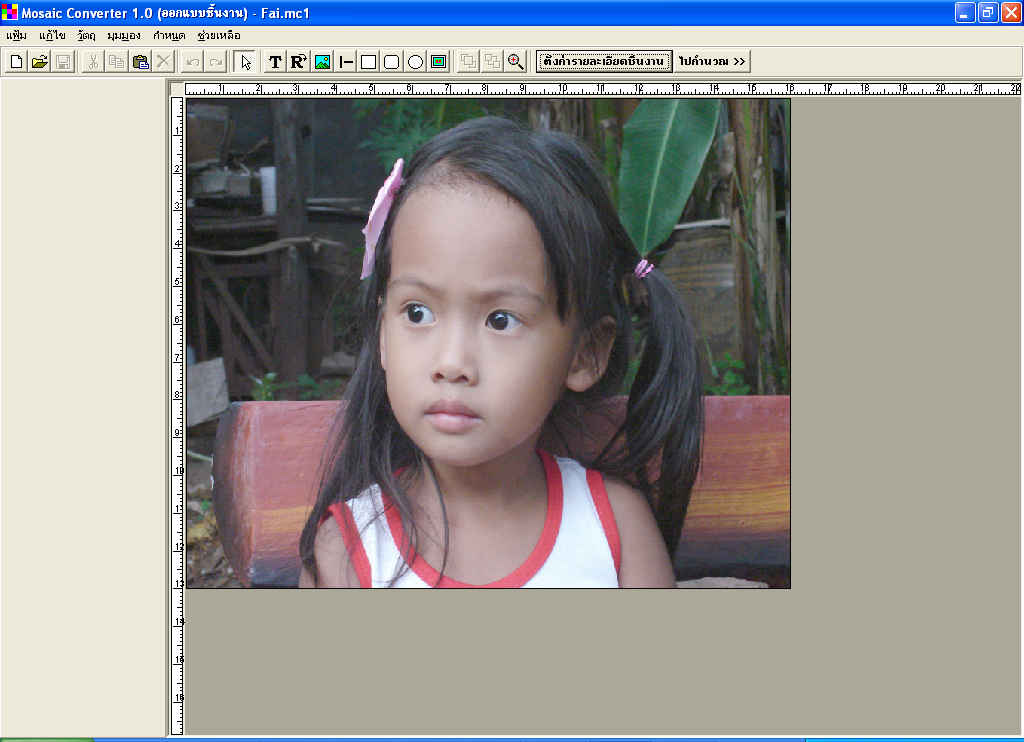
Task: Copy the selected object
Action: [x=116, y=62]
